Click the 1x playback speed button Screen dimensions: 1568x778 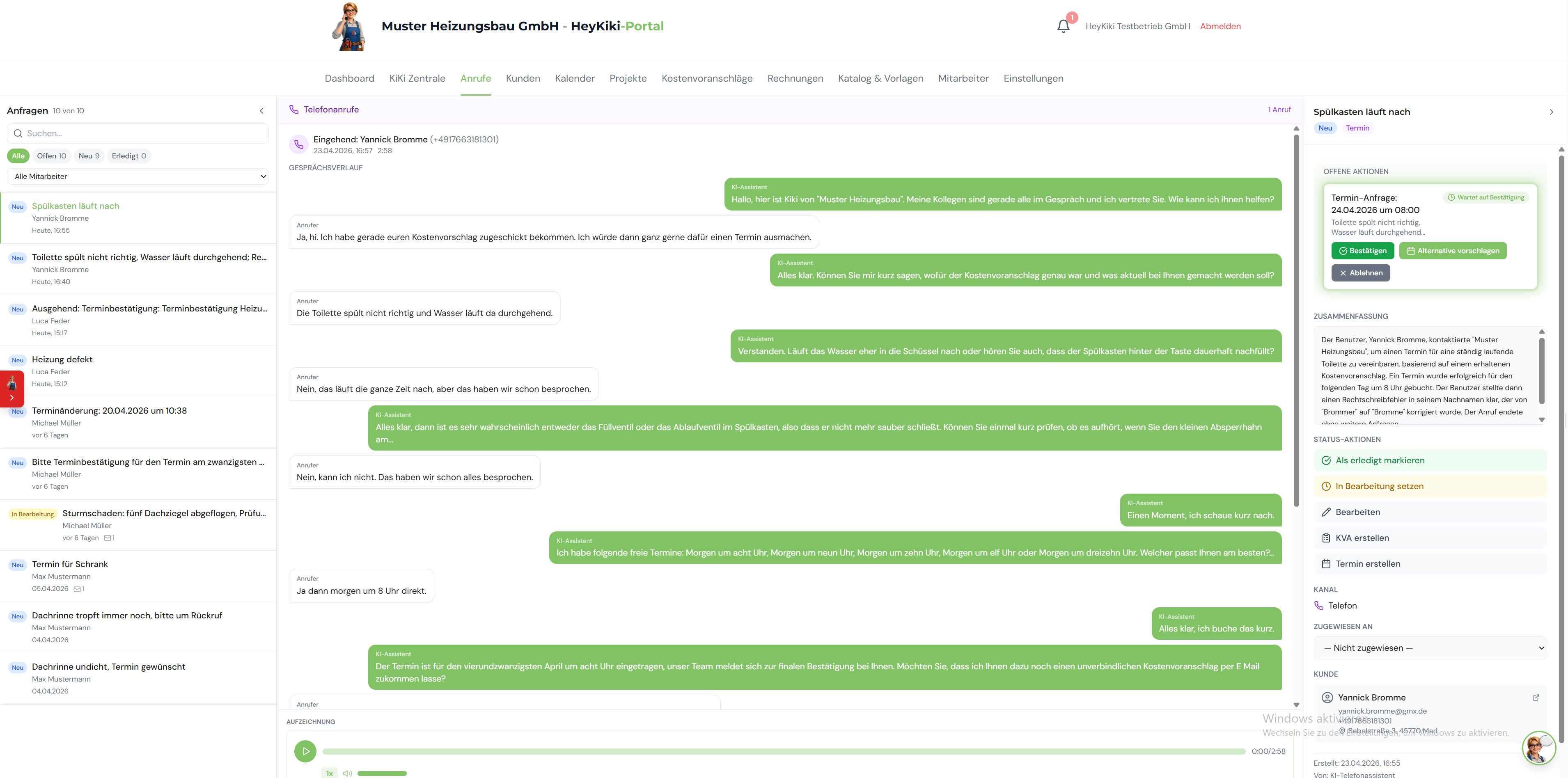[x=329, y=773]
